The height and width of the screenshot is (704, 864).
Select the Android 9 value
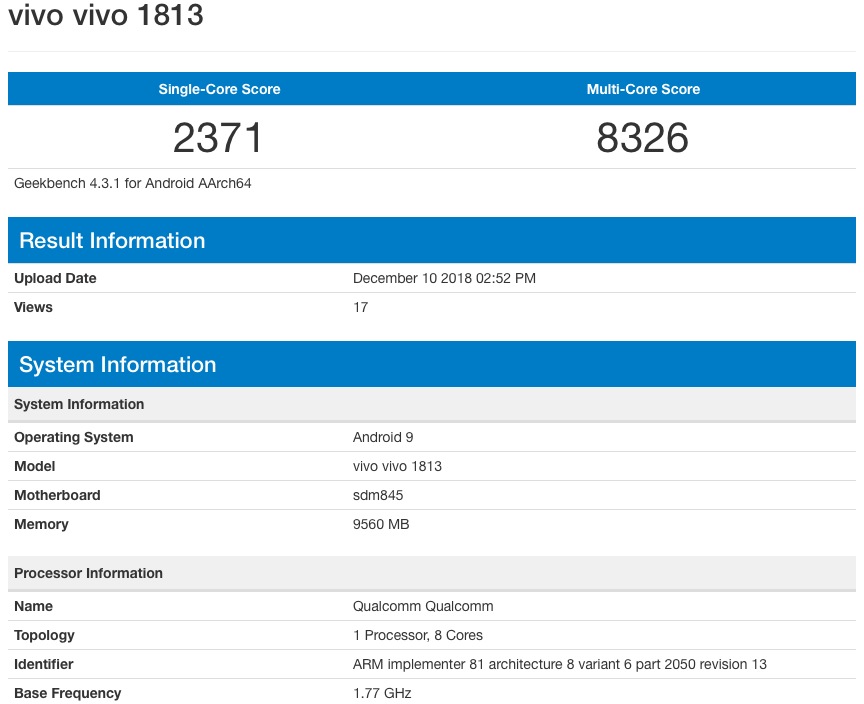(x=383, y=437)
